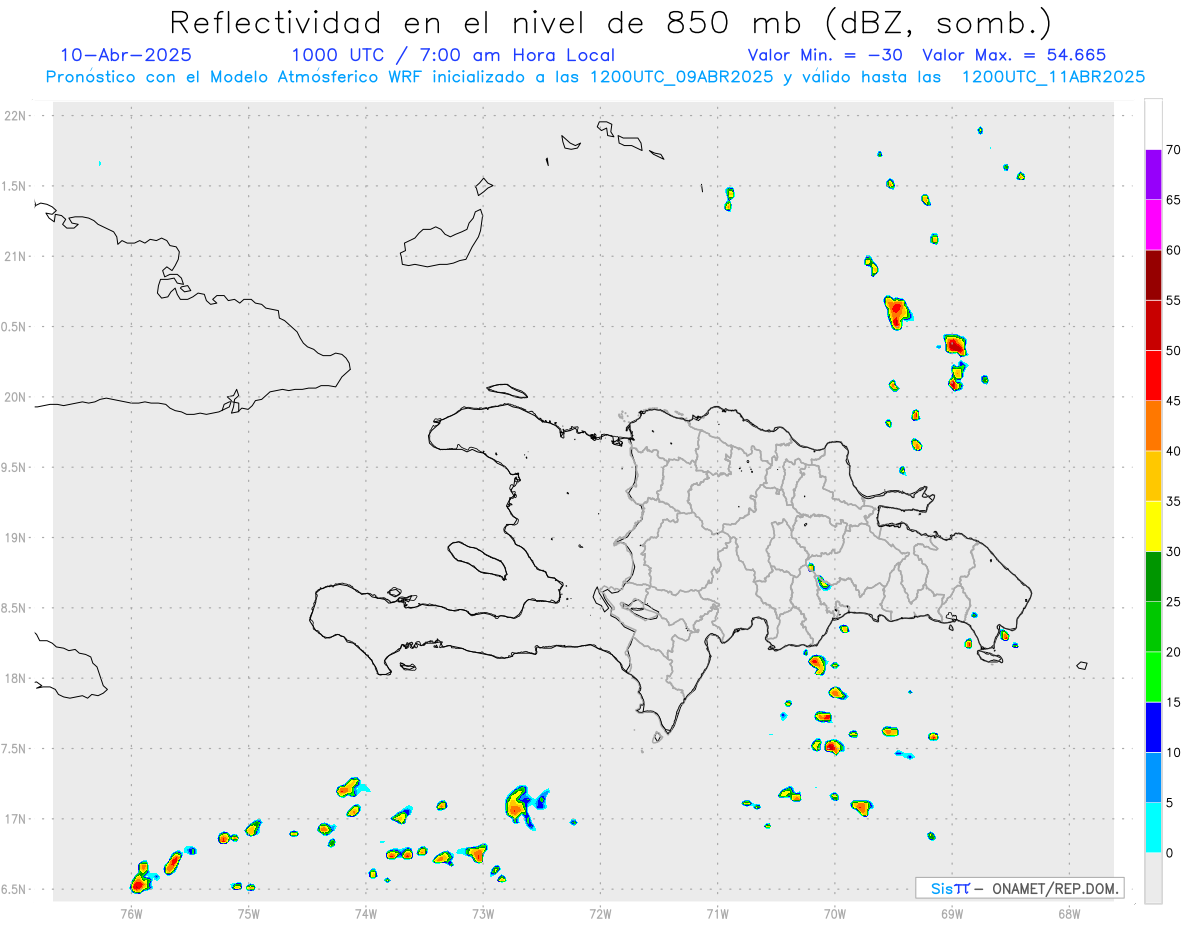Click the colorbar label '70'
The height and width of the screenshot is (927, 1200).
tap(1173, 150)
